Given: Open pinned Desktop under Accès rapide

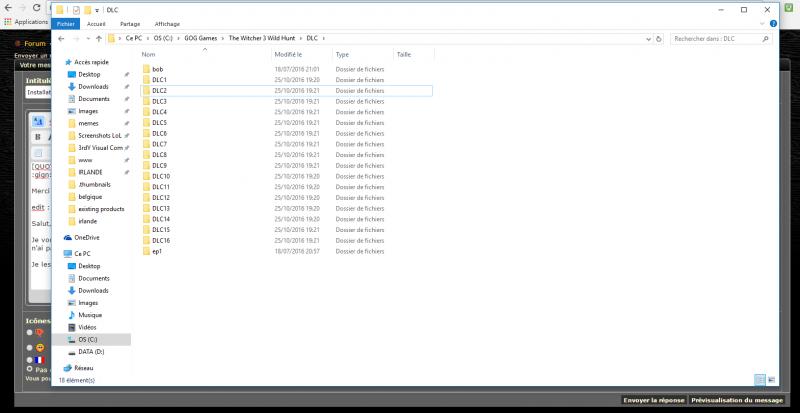Looking at the screenshot, I should 89,74.
